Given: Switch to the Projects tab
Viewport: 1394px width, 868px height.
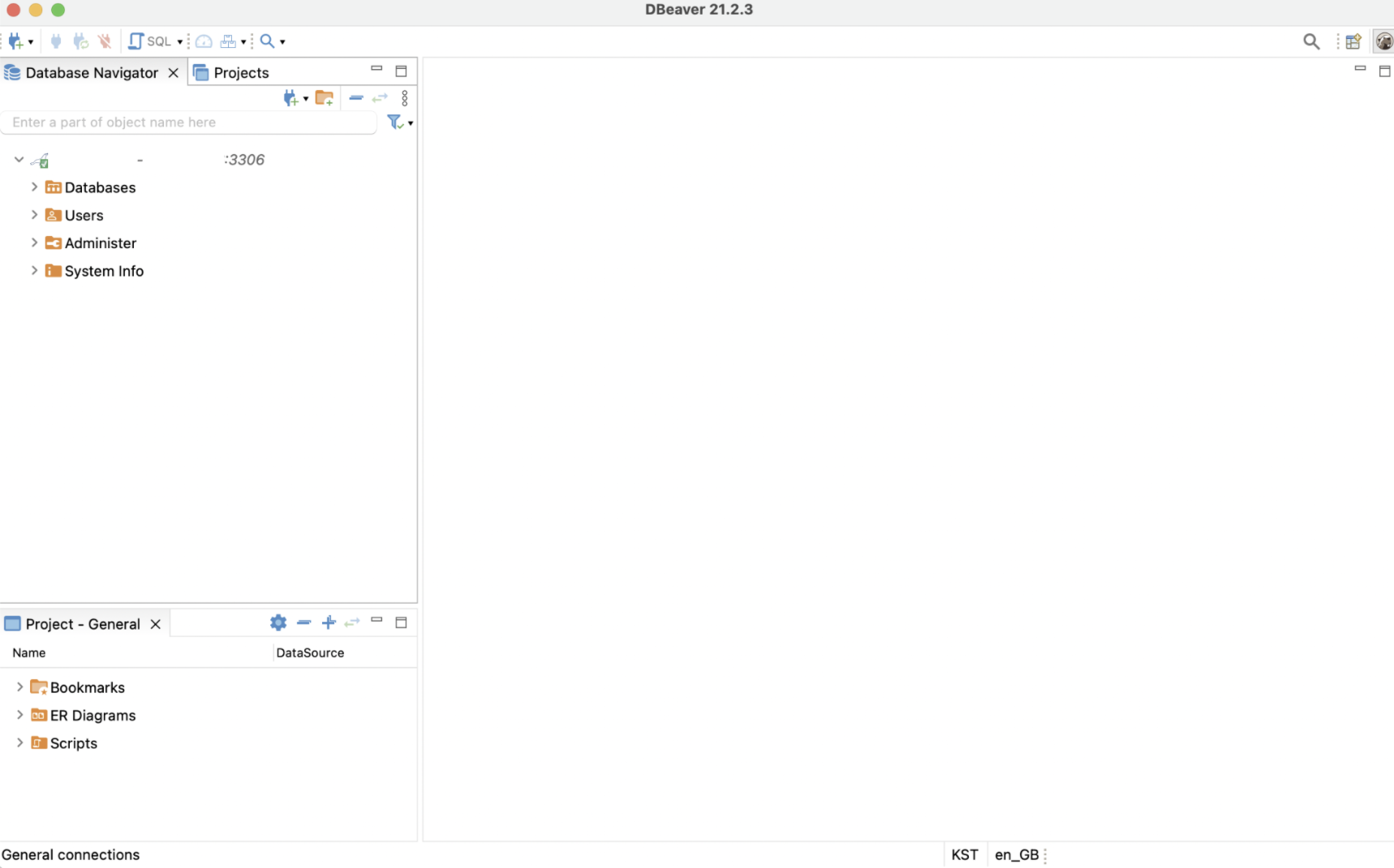Looking at the screenshot, I should [231, 73].
